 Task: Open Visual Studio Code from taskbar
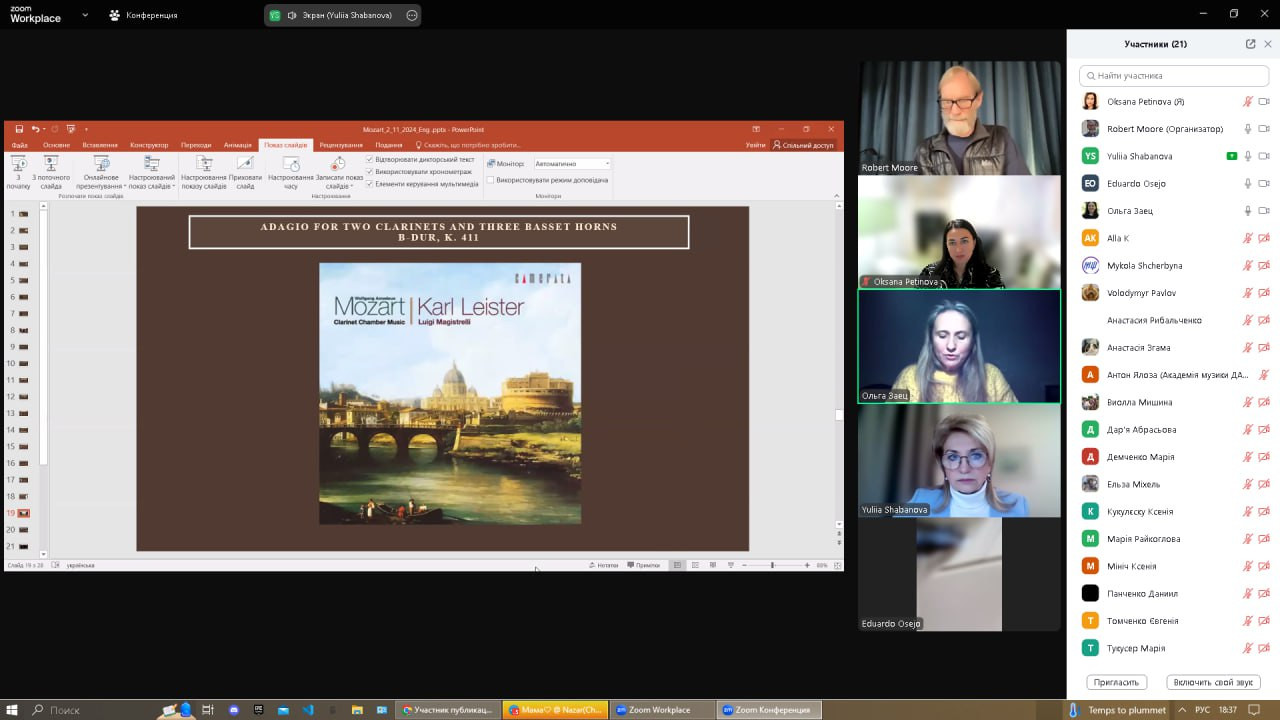pos(308,710)
